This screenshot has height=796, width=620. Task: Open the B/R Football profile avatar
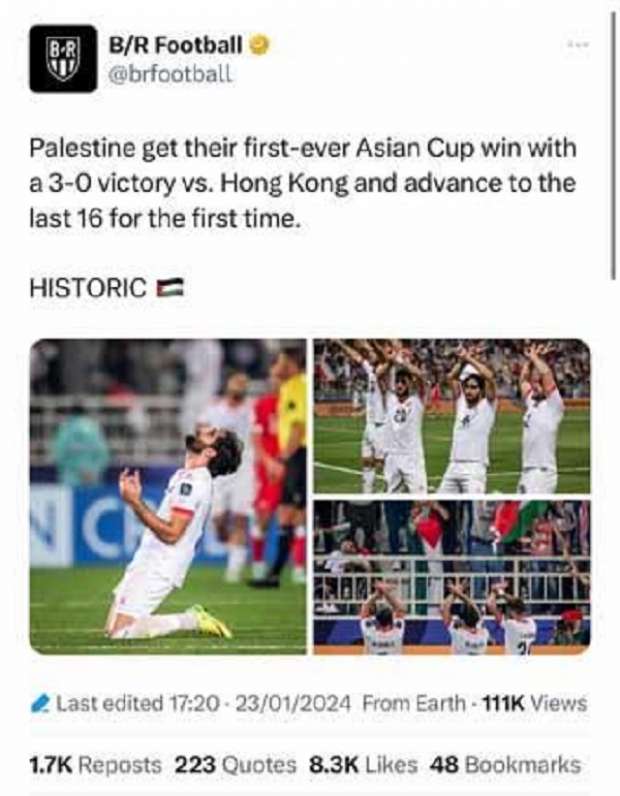pyautogui.click(x=63, y=58)
